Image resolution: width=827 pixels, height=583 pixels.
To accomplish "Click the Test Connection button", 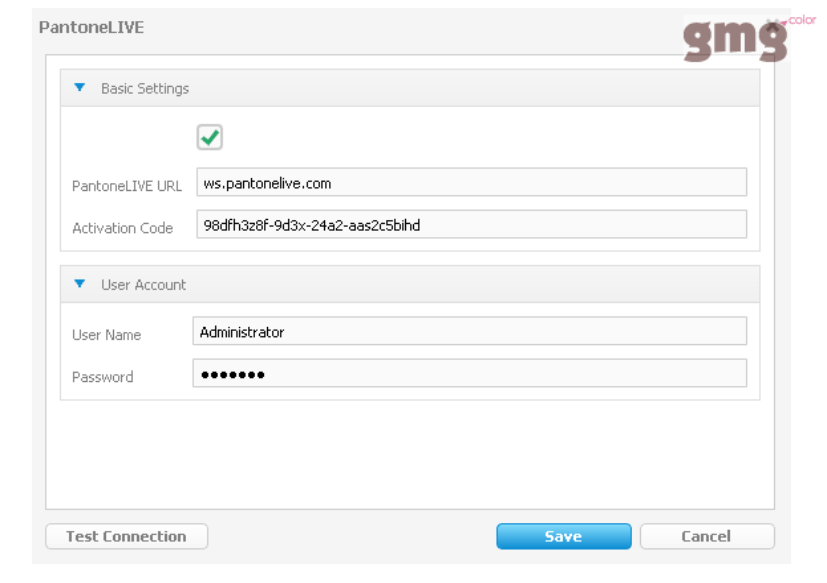I will click(127, 537).
